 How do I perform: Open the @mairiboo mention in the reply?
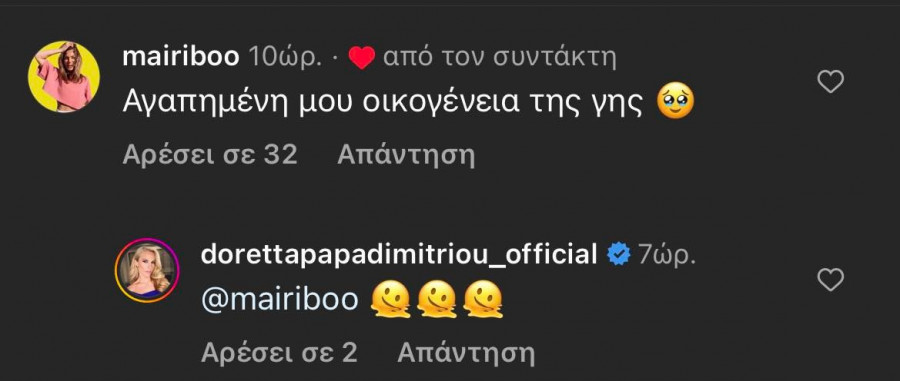pyautogui.click(x=280, y=300)
